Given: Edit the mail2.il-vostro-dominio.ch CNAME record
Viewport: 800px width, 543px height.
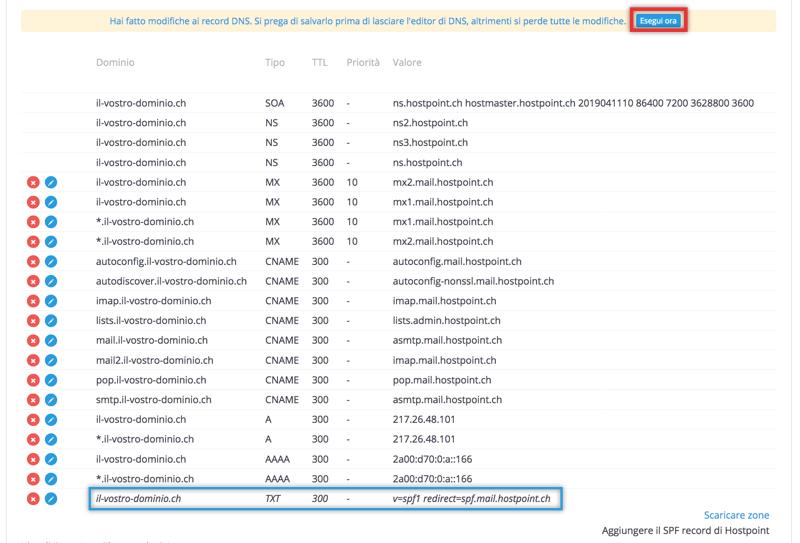Looking at the screenshot, I should pyautogui.click(x=51, y=360).
